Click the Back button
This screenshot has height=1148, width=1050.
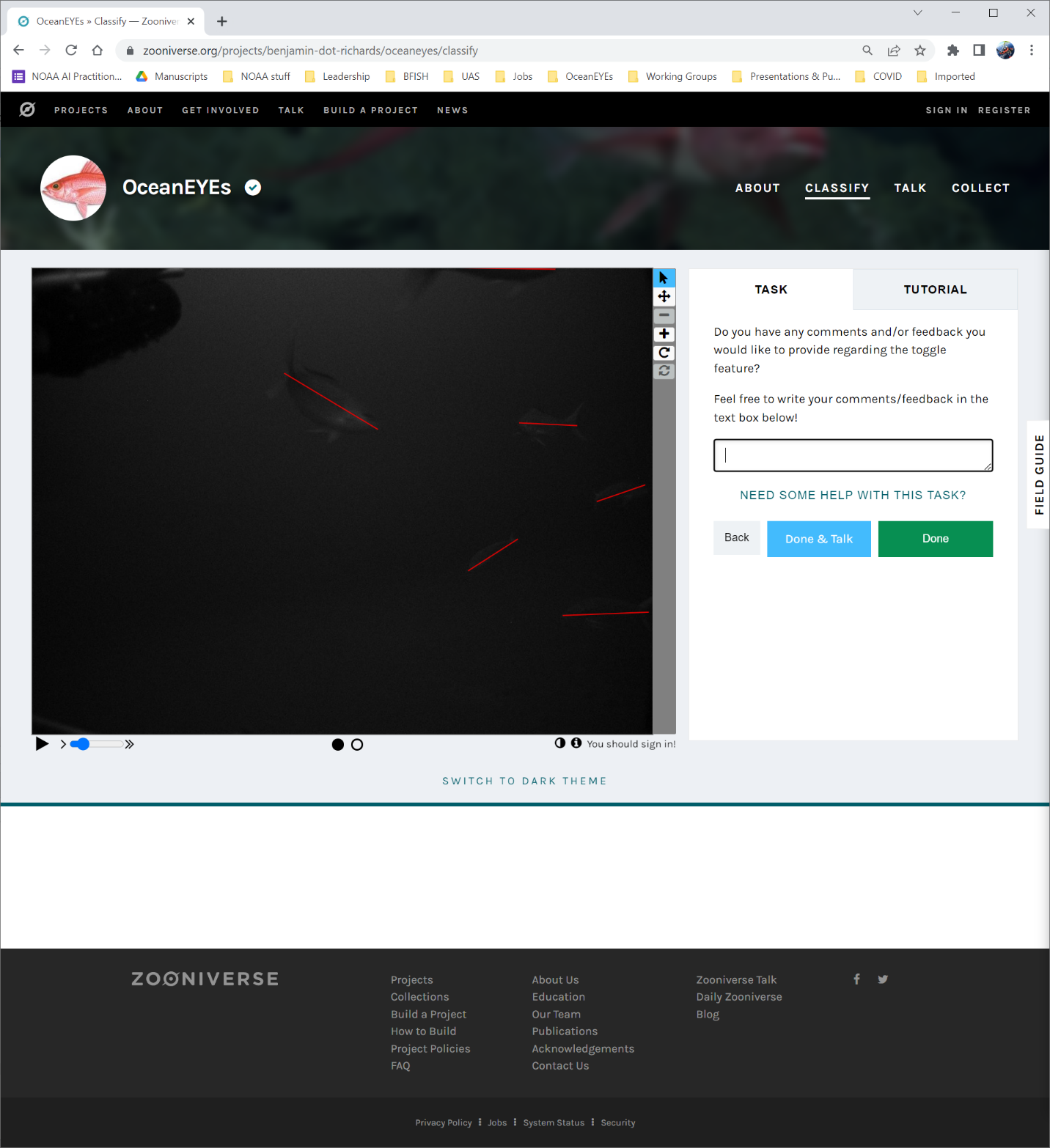click(x=737, y=538)
